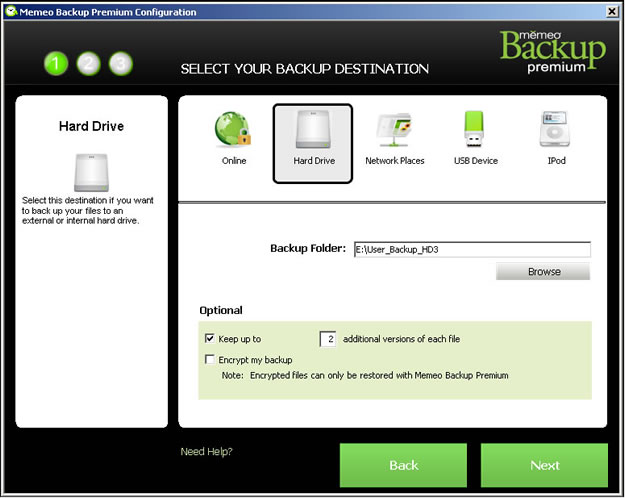Image resolution: width=625 pixels, height=498 pixels.
Task: Open the Need Help? link
Action: coord(206,452)
